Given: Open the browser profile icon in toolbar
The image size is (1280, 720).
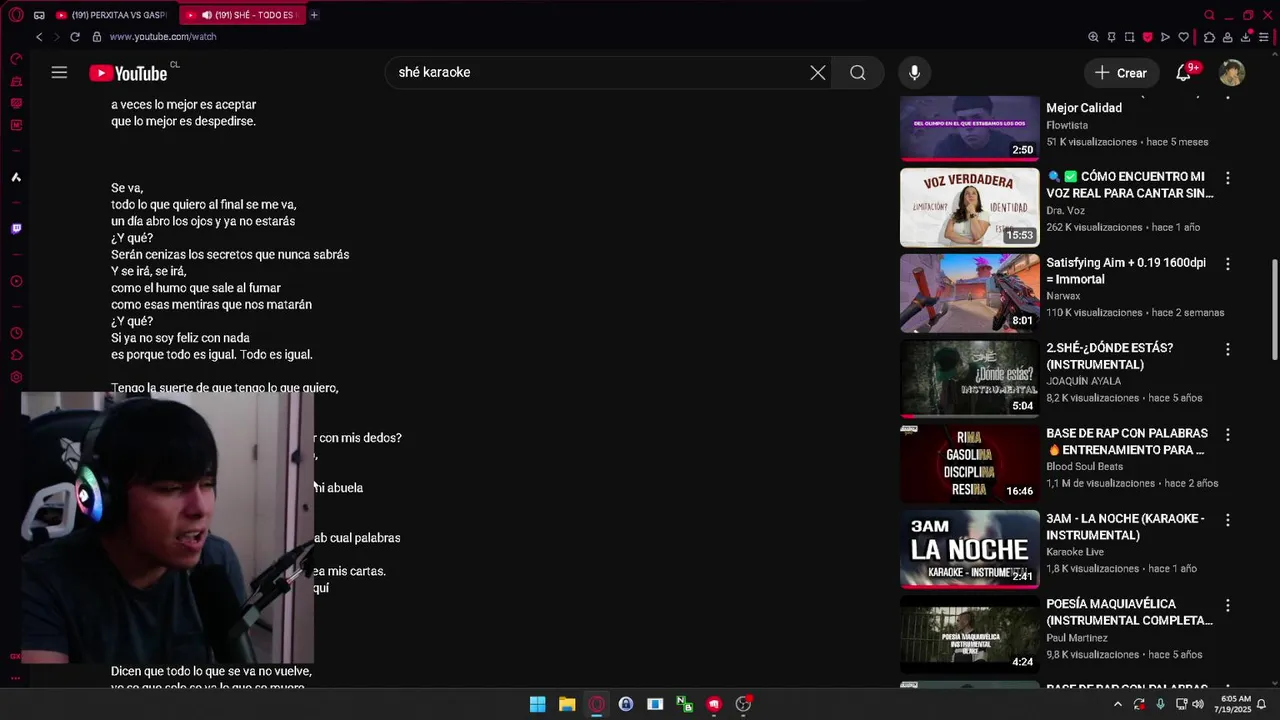Looking at the screenshot, I should coord(1227,37).
